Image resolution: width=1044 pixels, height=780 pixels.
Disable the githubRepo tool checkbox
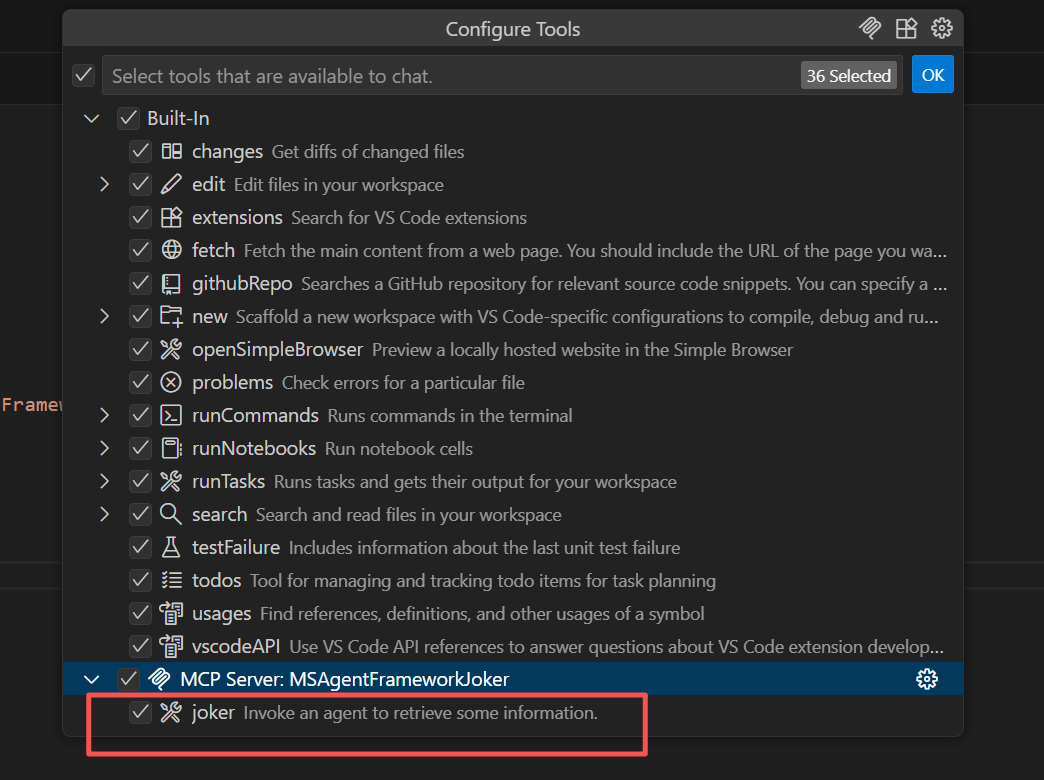[x=140, y=283]
